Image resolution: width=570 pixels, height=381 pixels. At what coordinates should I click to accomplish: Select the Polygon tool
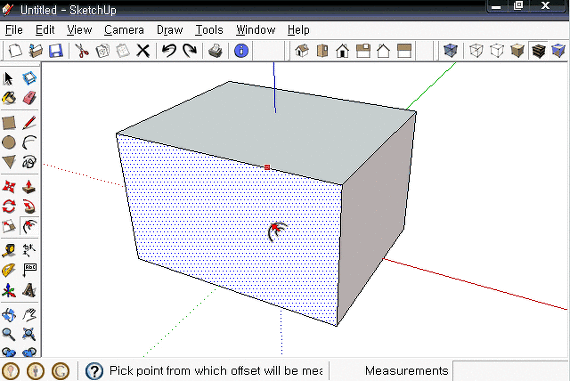pos(9,162)
